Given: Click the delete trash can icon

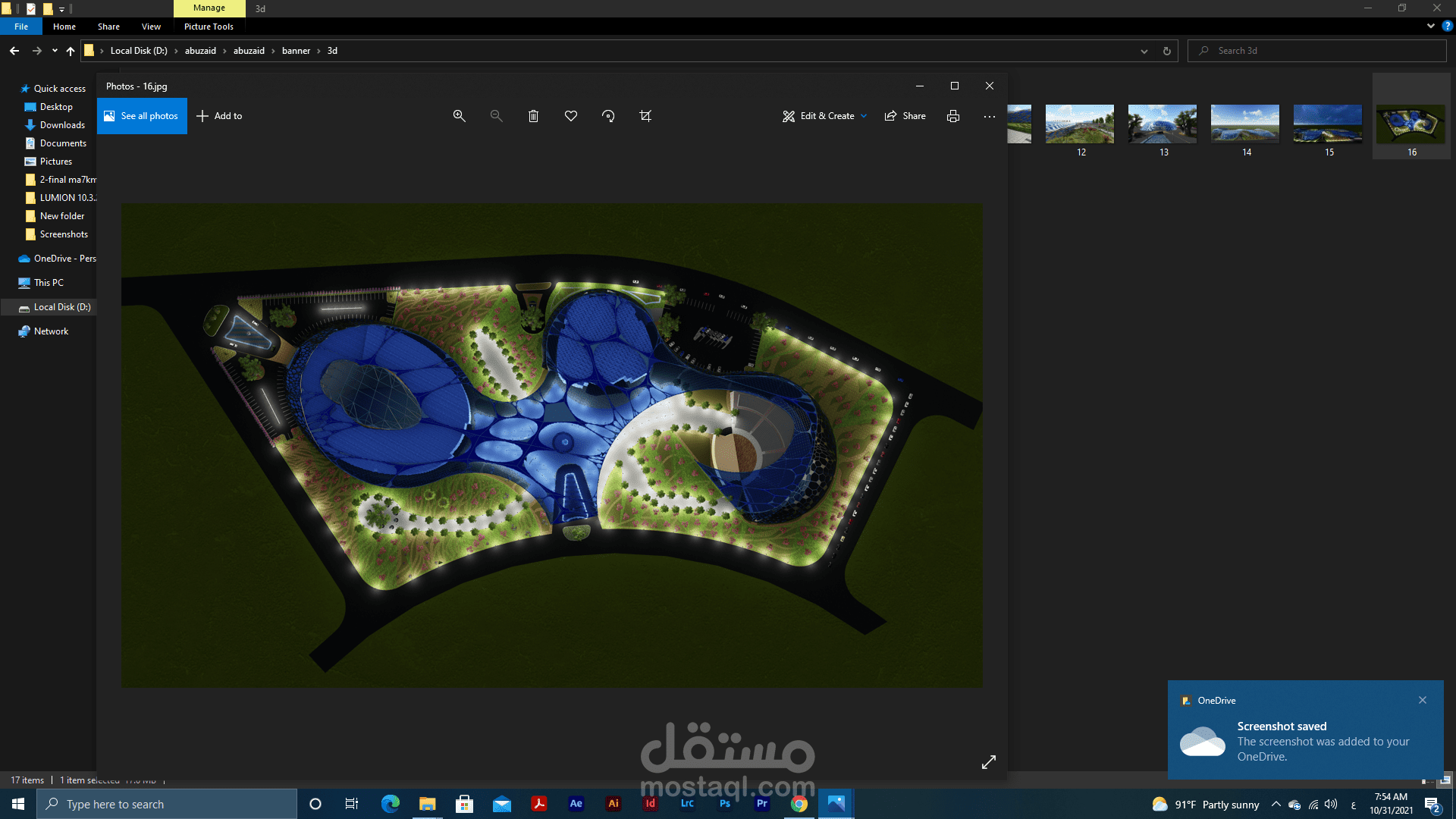Looking at the screenshot, I should point(533,116).
